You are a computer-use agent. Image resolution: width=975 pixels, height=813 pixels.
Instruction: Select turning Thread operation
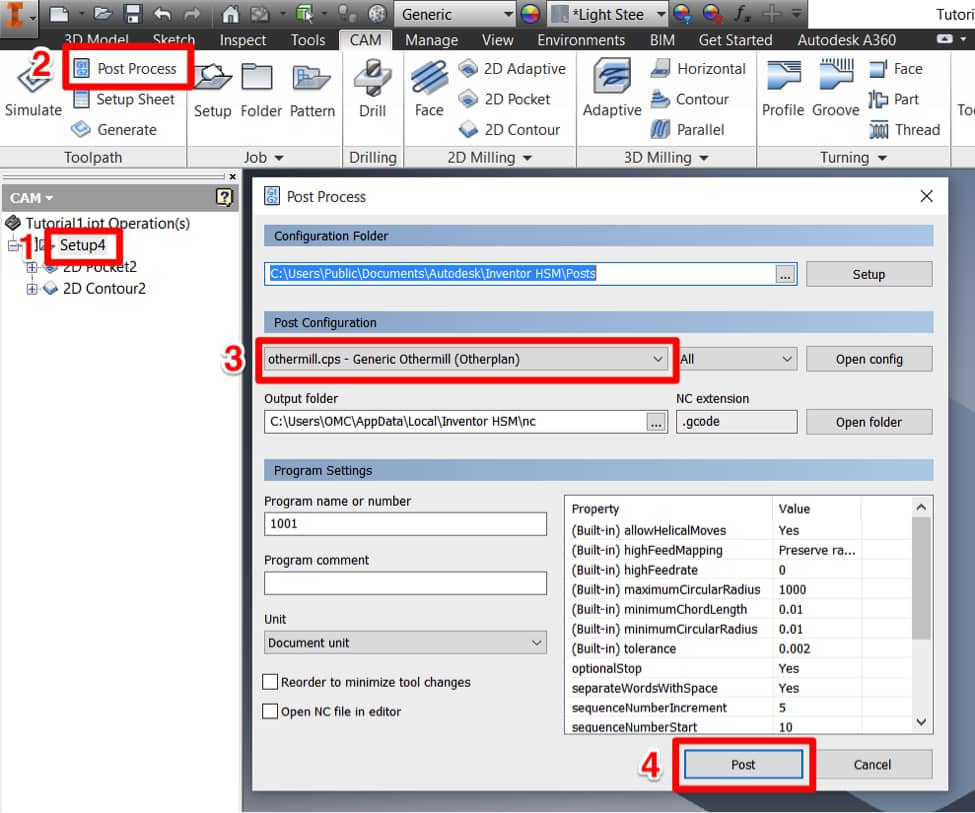pos(904,129)
